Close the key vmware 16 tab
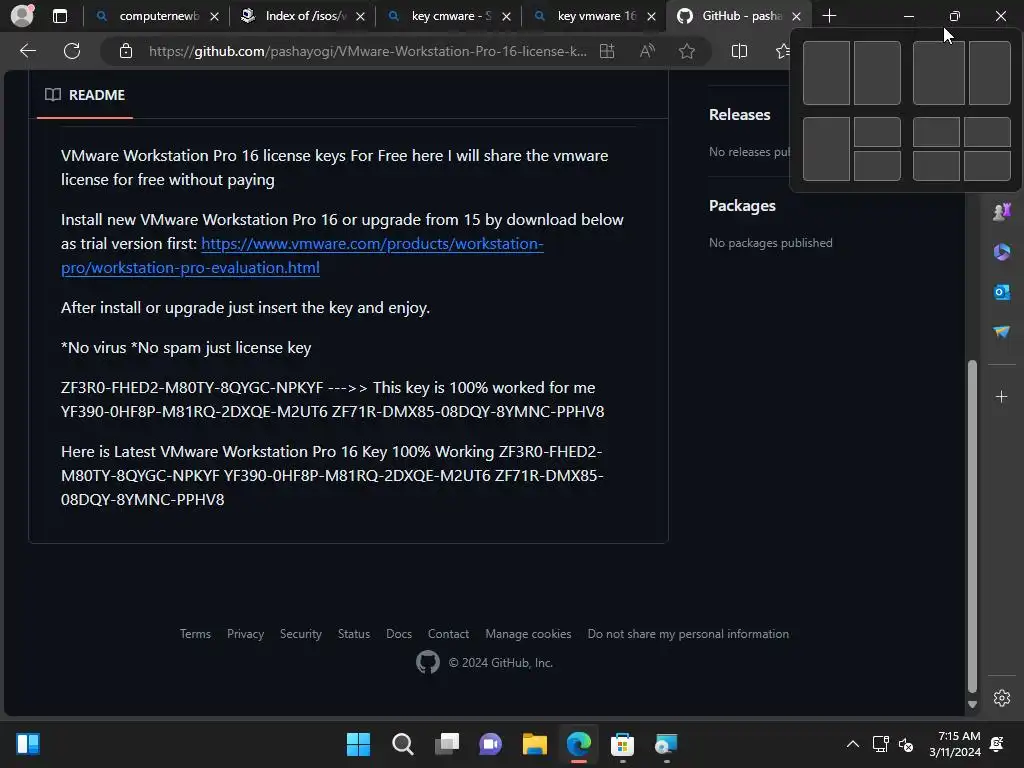1024x768 pixels. tap(651, 16)
